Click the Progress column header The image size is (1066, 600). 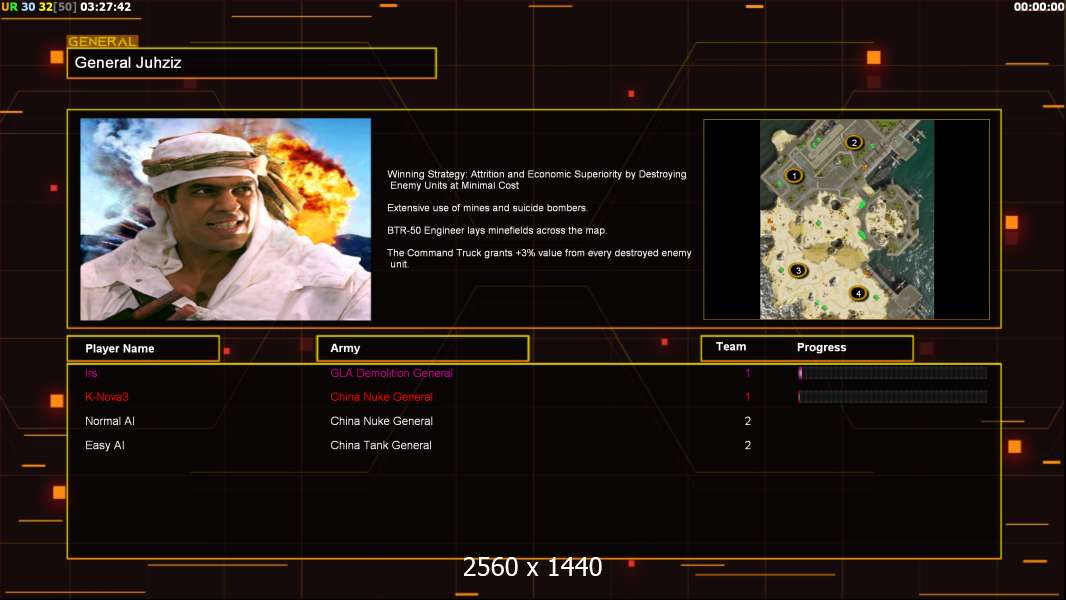point(821,347)
